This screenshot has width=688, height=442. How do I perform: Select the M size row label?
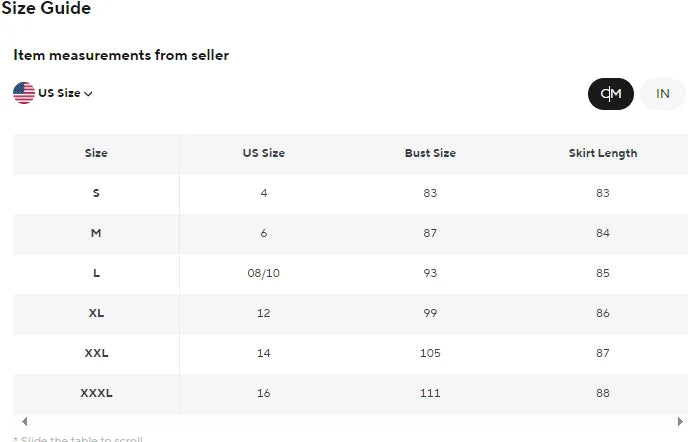[x=96, y=233]
